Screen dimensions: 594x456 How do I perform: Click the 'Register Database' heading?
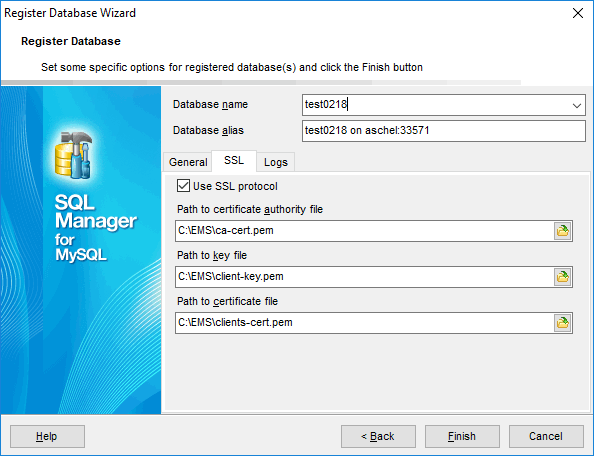point(71,41)
